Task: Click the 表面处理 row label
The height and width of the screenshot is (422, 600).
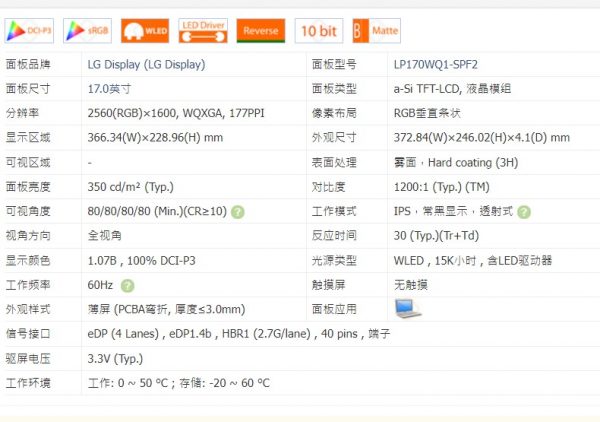Action: tap(334, 163)
